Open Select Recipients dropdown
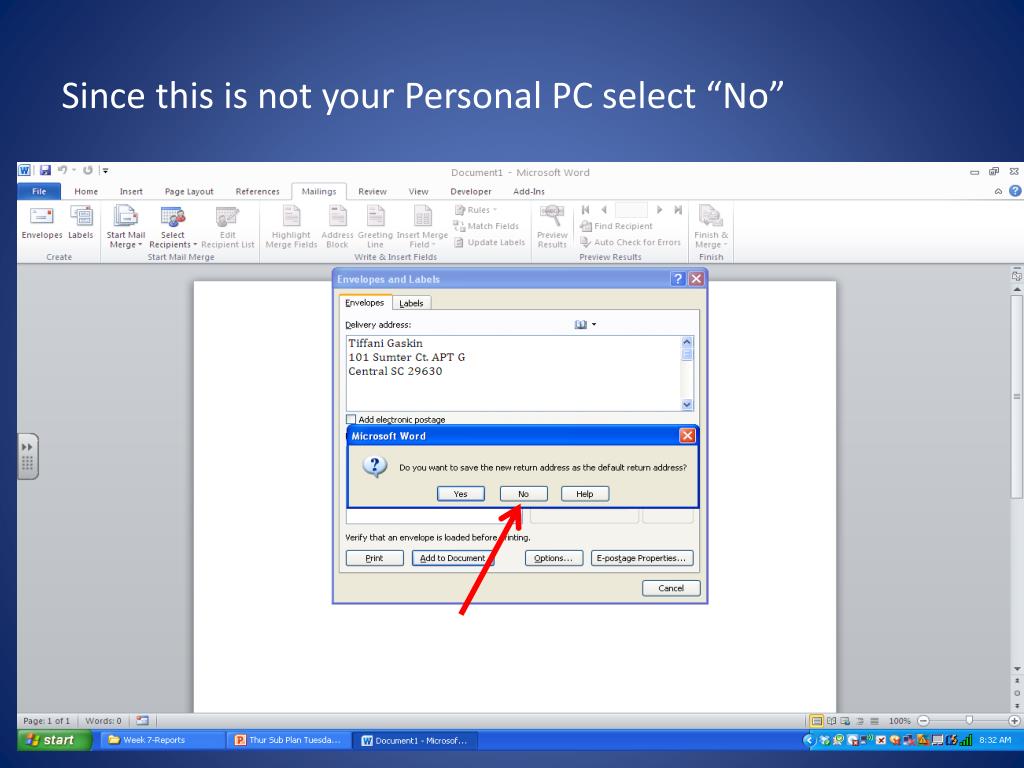Image resolution: width=1024 pixels, height=768 pixels. coord(172,227)
